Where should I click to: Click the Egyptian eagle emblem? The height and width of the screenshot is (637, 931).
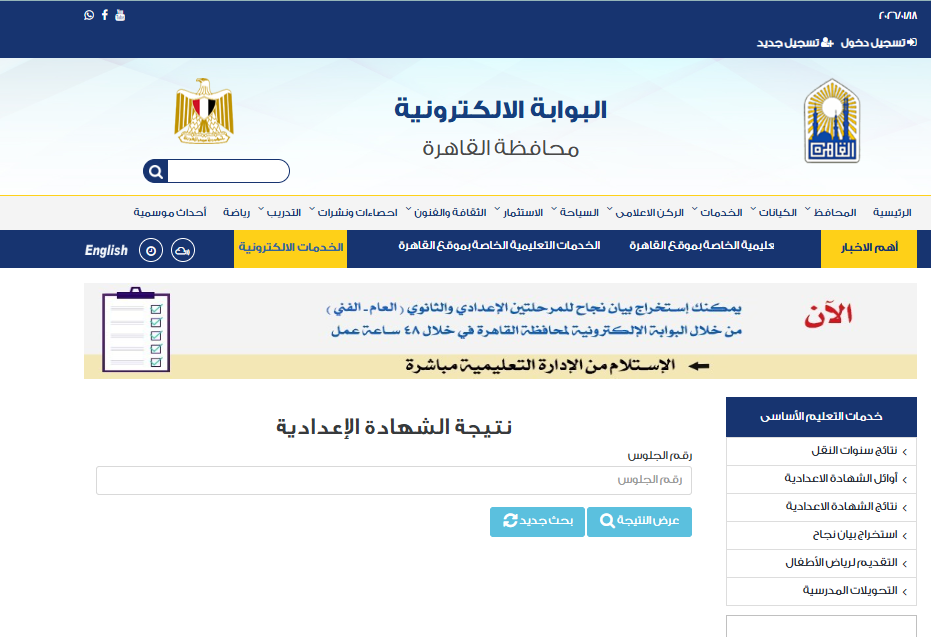tap(203, 113)
